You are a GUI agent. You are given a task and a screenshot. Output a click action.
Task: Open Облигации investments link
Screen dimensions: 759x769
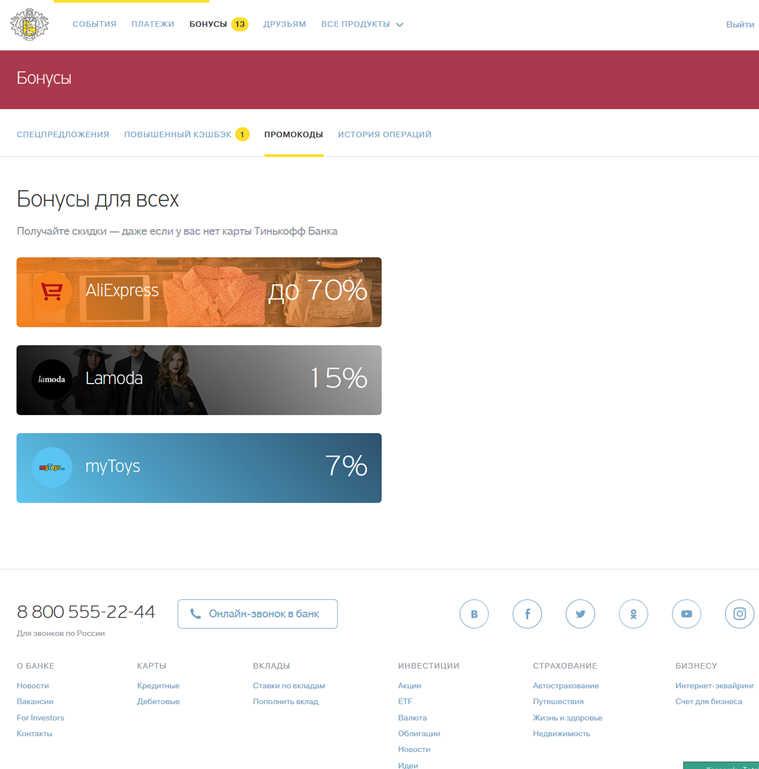(419, 733)
